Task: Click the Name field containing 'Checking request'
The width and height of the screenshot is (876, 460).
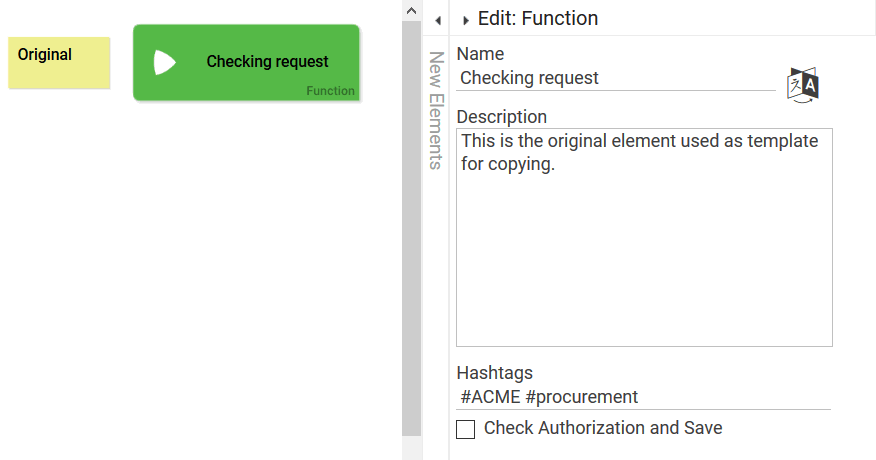Action: pos(615,78)
